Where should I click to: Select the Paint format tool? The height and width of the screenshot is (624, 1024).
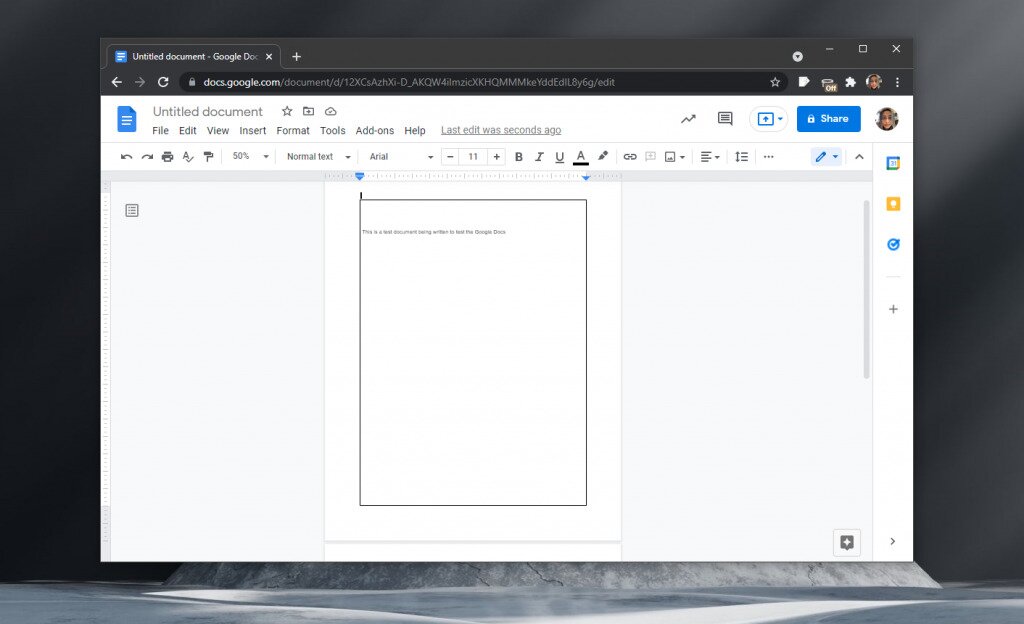209,156
